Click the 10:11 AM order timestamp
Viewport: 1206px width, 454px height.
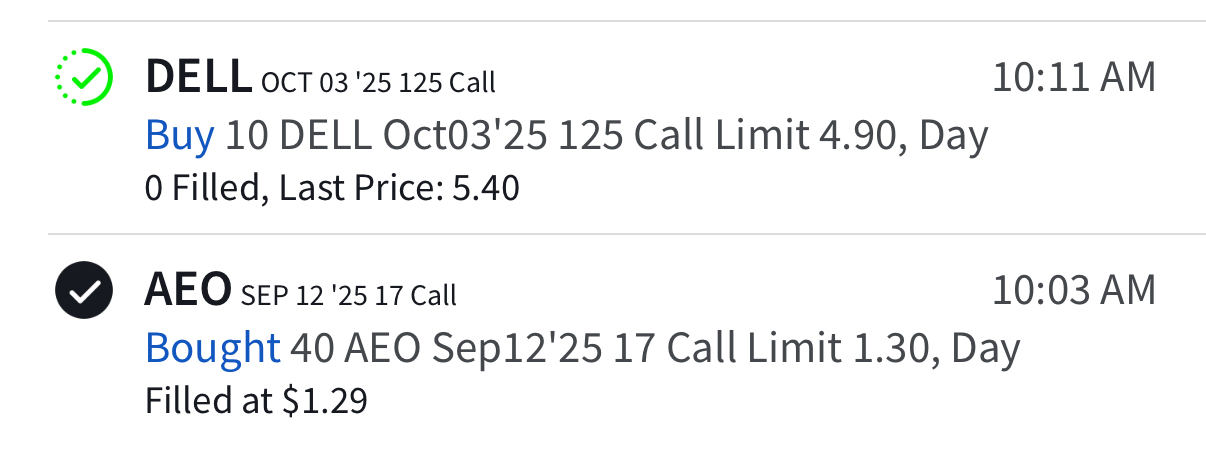coord(1073,77)
